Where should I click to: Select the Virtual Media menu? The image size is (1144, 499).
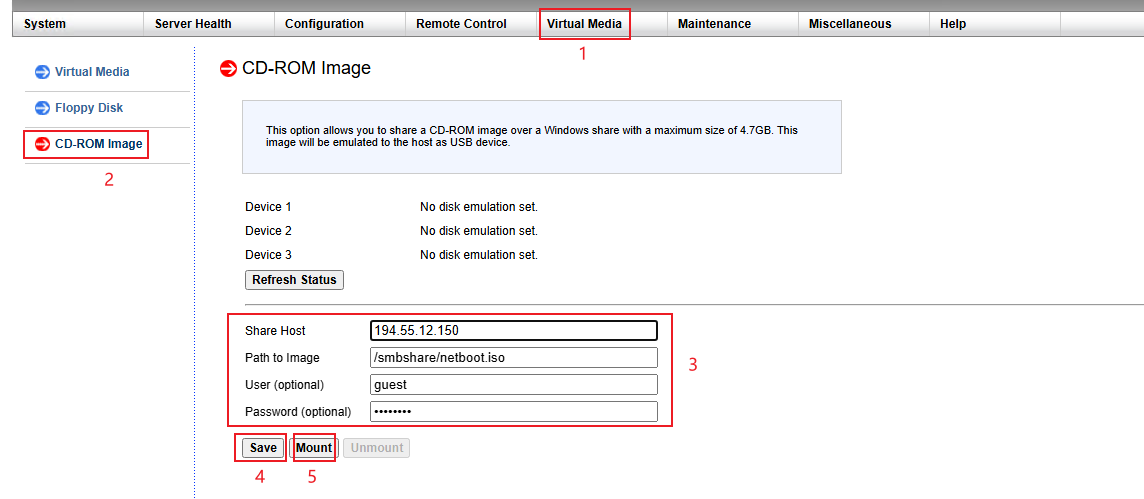coord(584,24)
